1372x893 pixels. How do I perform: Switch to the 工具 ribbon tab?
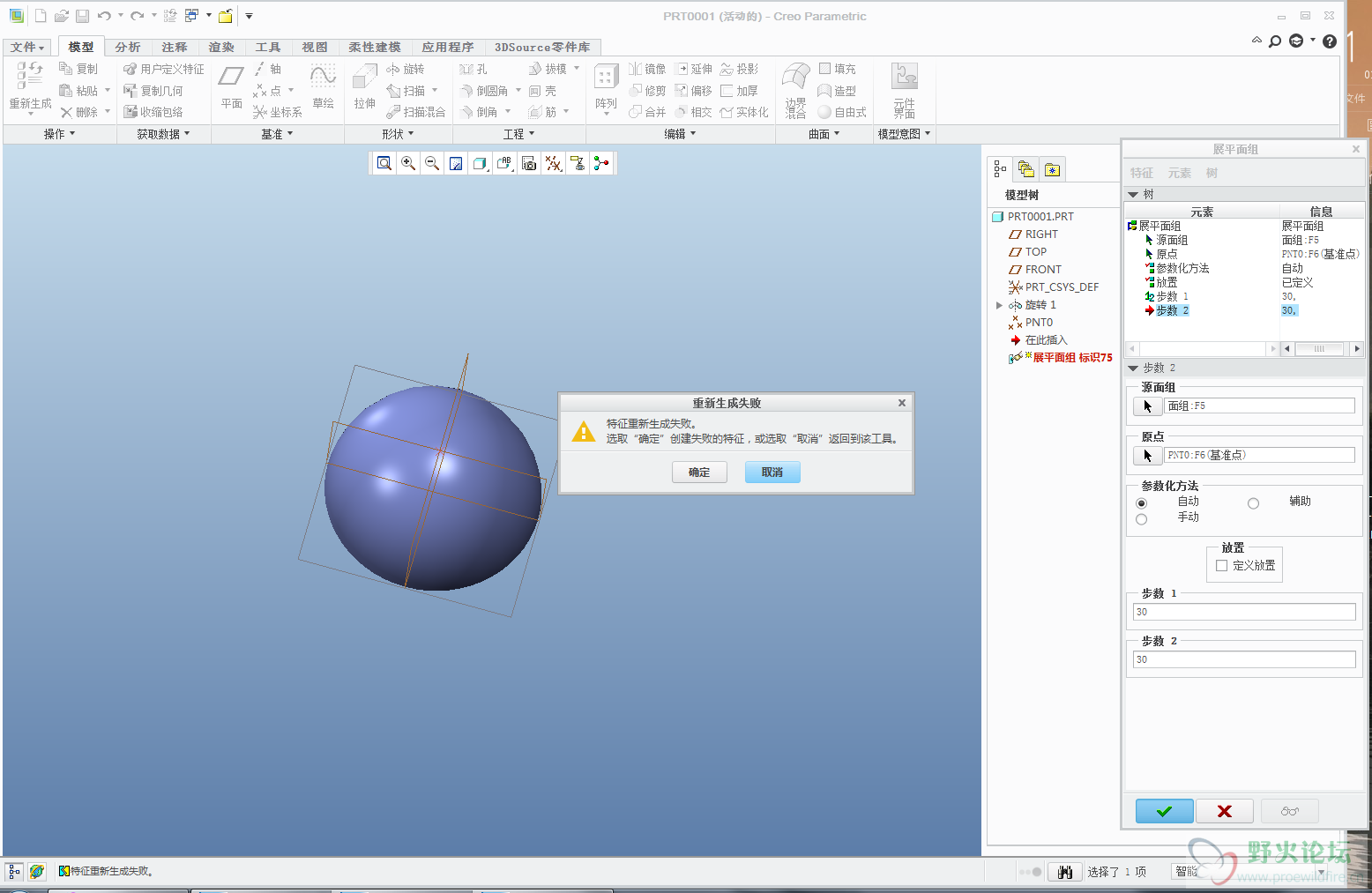[x=268, y=48]
